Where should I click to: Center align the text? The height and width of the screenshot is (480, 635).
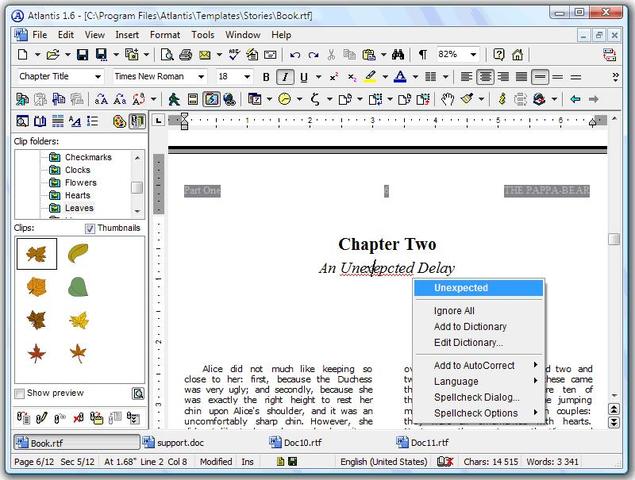click(x=485, y=77)
